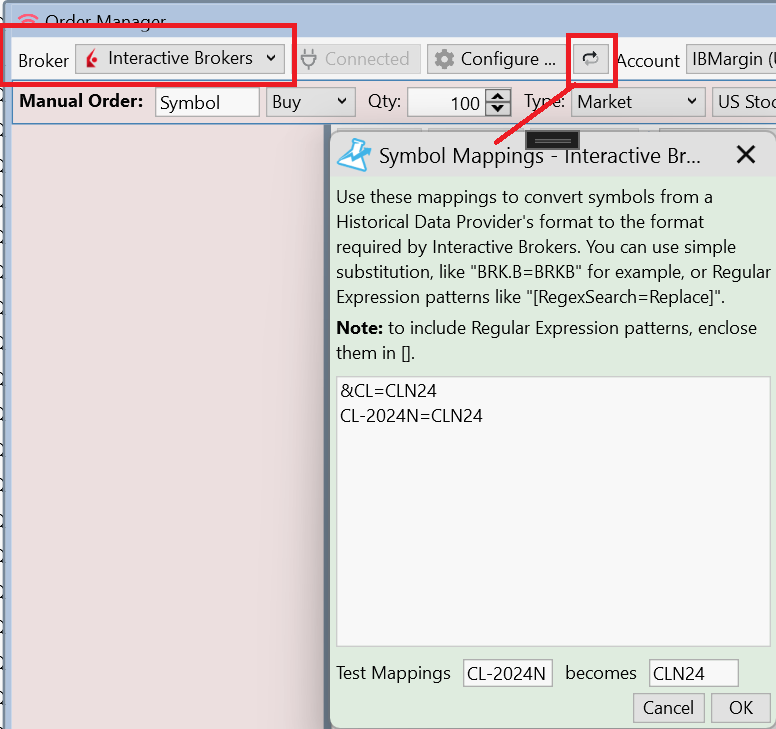Increase quantity with the up stepper arrow
Screen dimensions: 776x729
pos(498,96)
